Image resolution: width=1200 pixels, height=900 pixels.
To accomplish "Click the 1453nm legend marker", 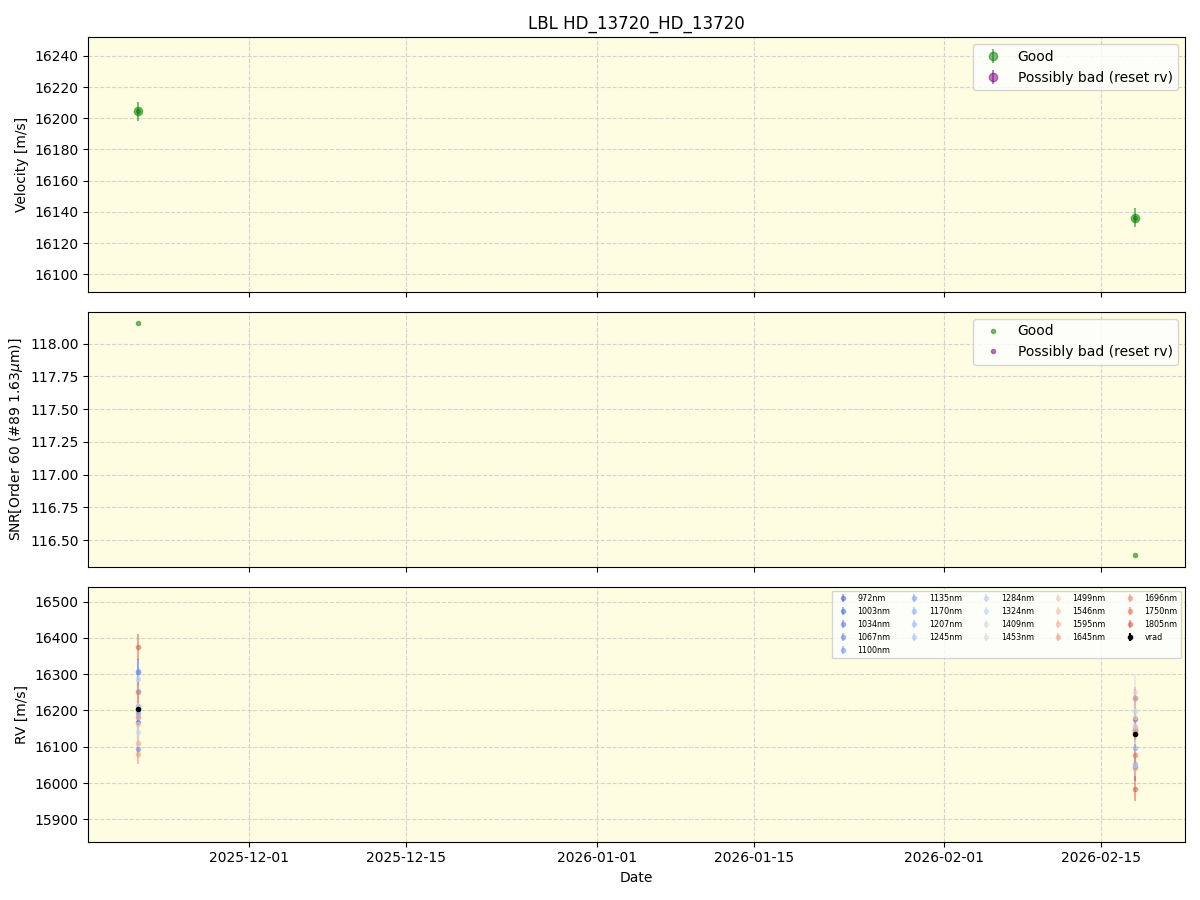I will pyautogui.click(x=986, y=637).
